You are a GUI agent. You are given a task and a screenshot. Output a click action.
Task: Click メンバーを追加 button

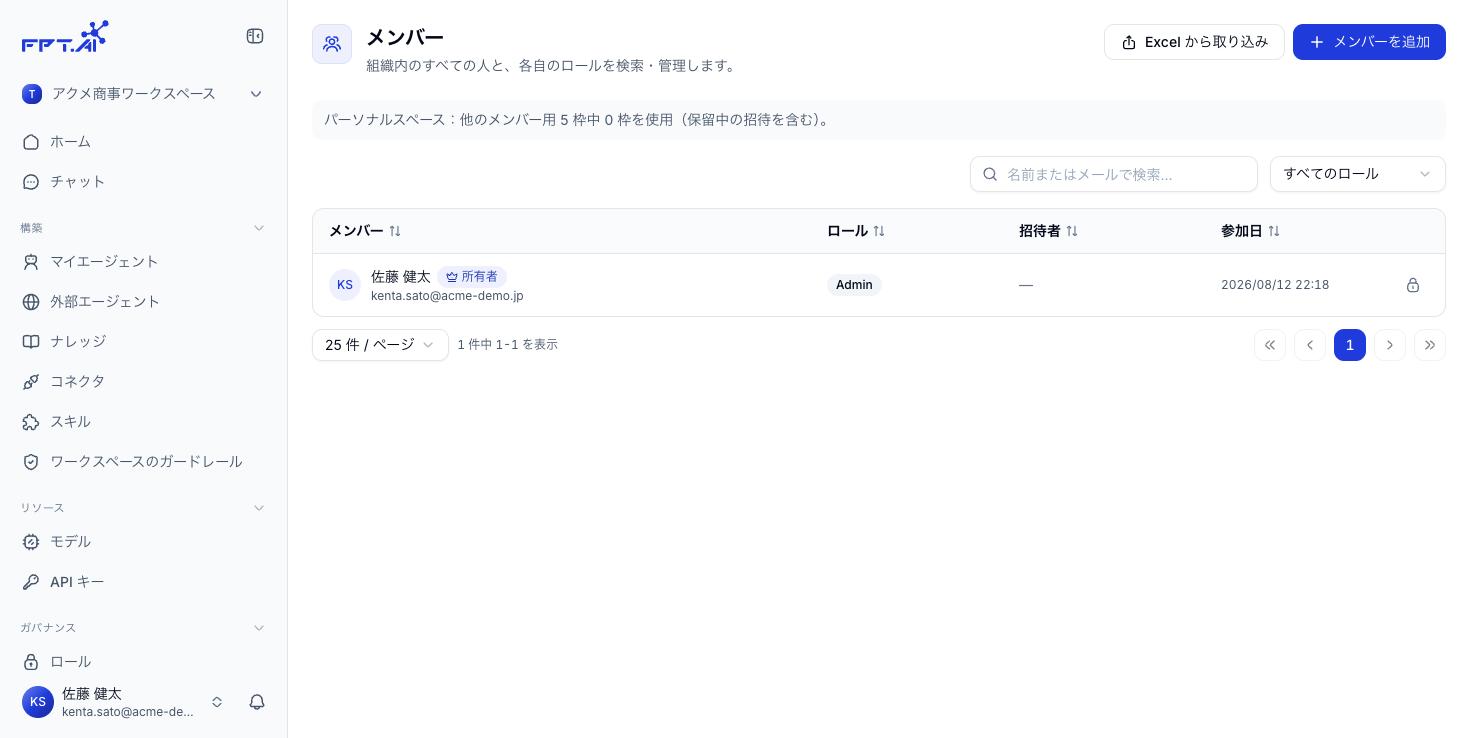[1369, 42]
